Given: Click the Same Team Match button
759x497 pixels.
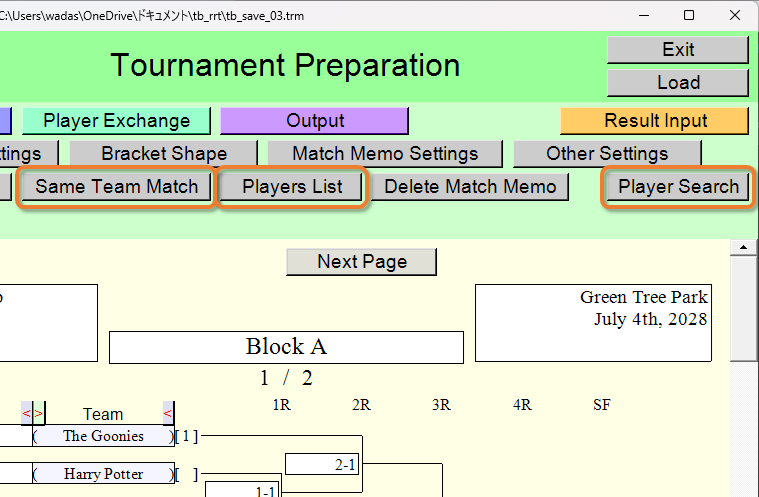Looking at the screenshot, I should pyautogui.click(x=116, y=187).
